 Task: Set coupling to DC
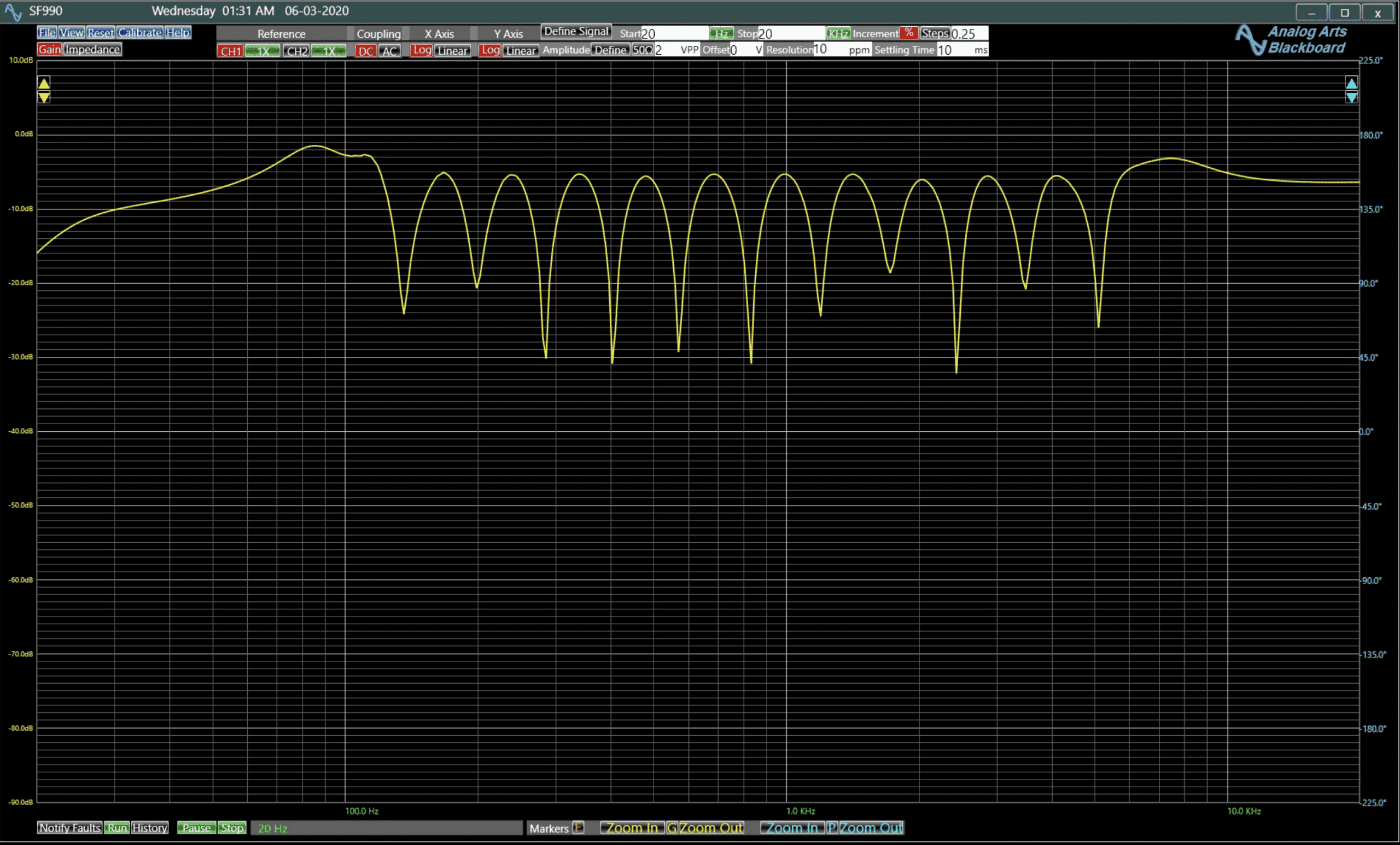tap(365, 50)
